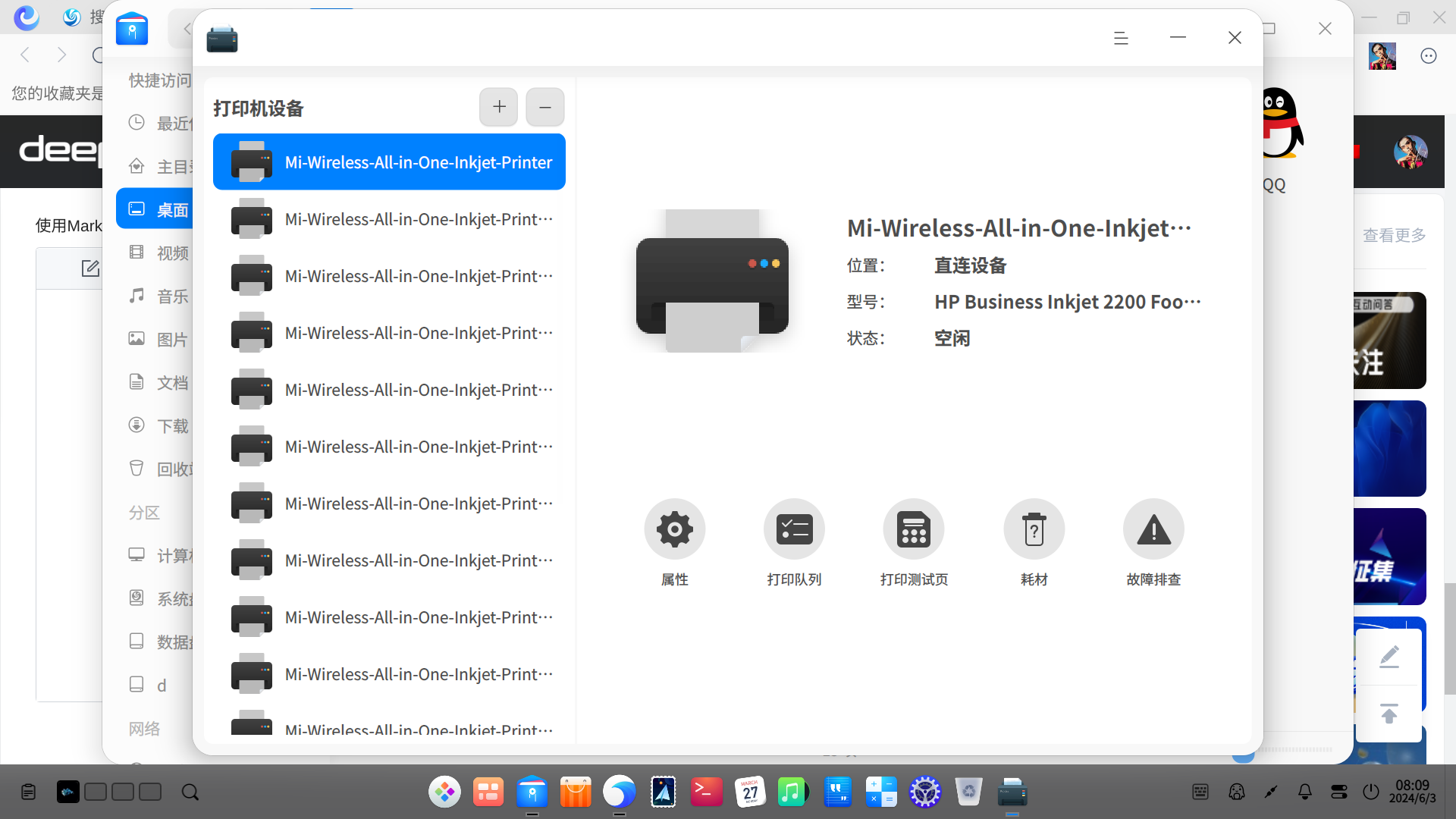Viewport: 1456px width, 819px height.
Task: Select the second Mi-Wireless printer in the list
Action: (x=389, y=218)
